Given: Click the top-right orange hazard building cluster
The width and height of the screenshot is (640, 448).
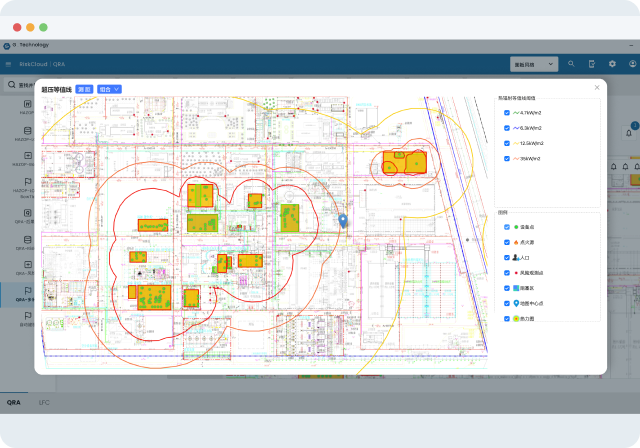Looking at the screenshot, I should [x=403, y=162].
